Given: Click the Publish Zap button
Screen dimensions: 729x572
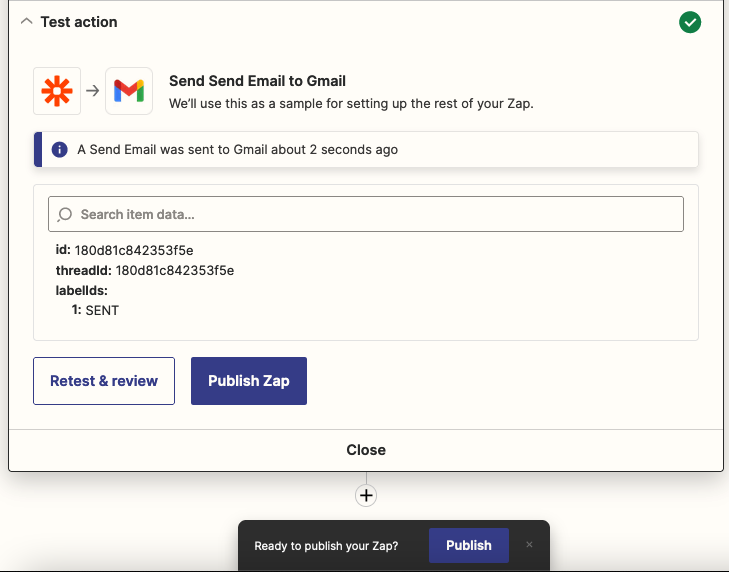Looking at the screenshot, I should (248, 381).
